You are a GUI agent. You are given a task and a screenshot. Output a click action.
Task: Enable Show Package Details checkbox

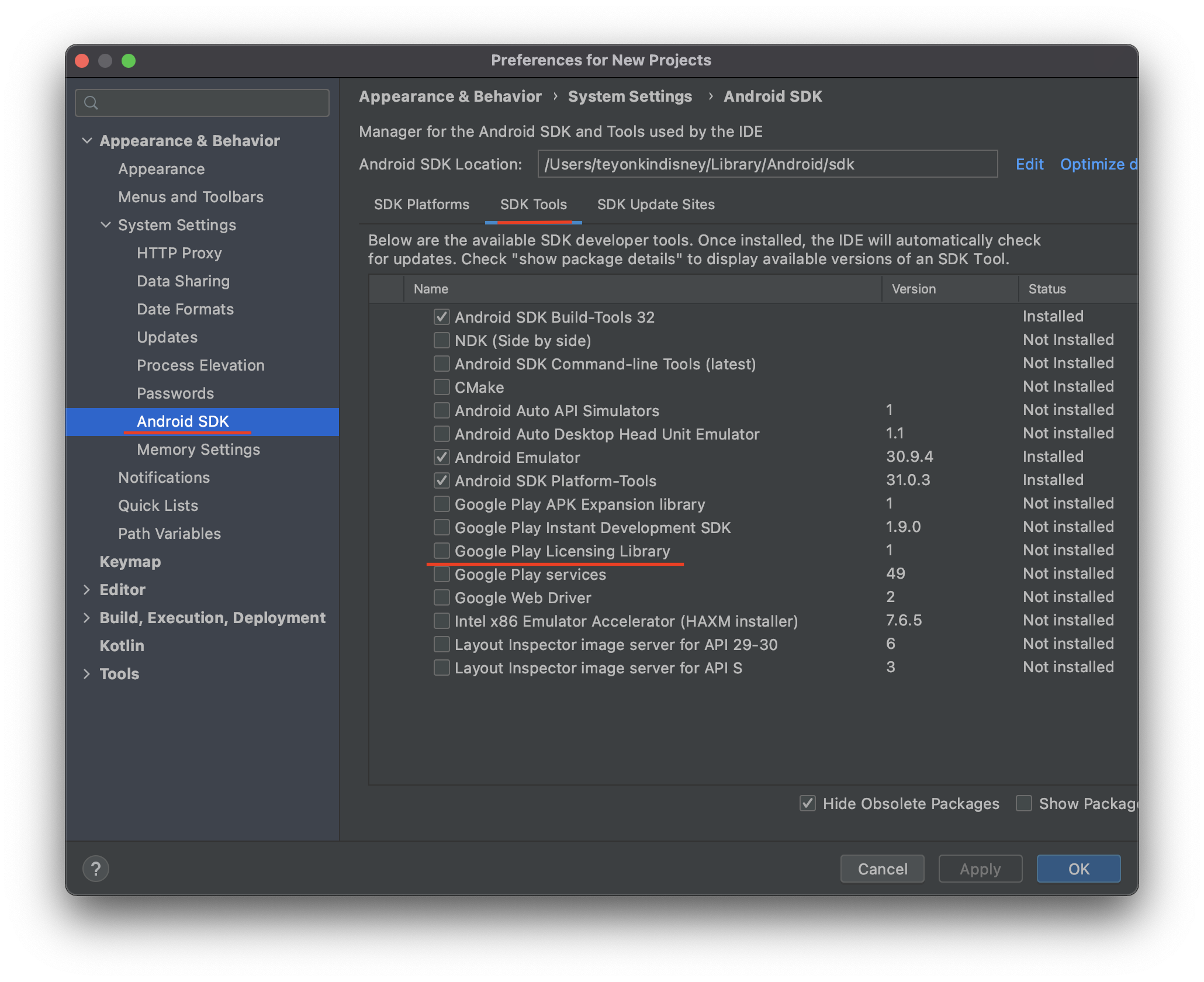click(x=1024, y=803)
